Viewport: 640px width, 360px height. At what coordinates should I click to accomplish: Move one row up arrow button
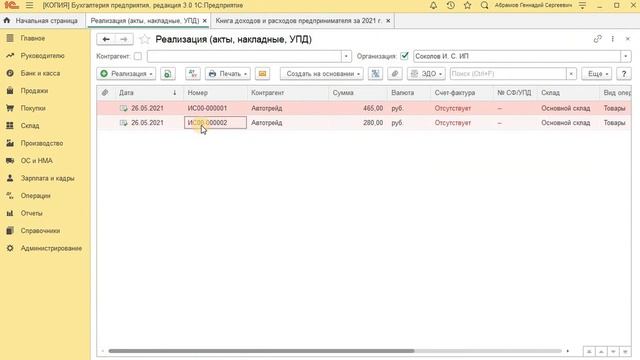(x=601, y=351)
